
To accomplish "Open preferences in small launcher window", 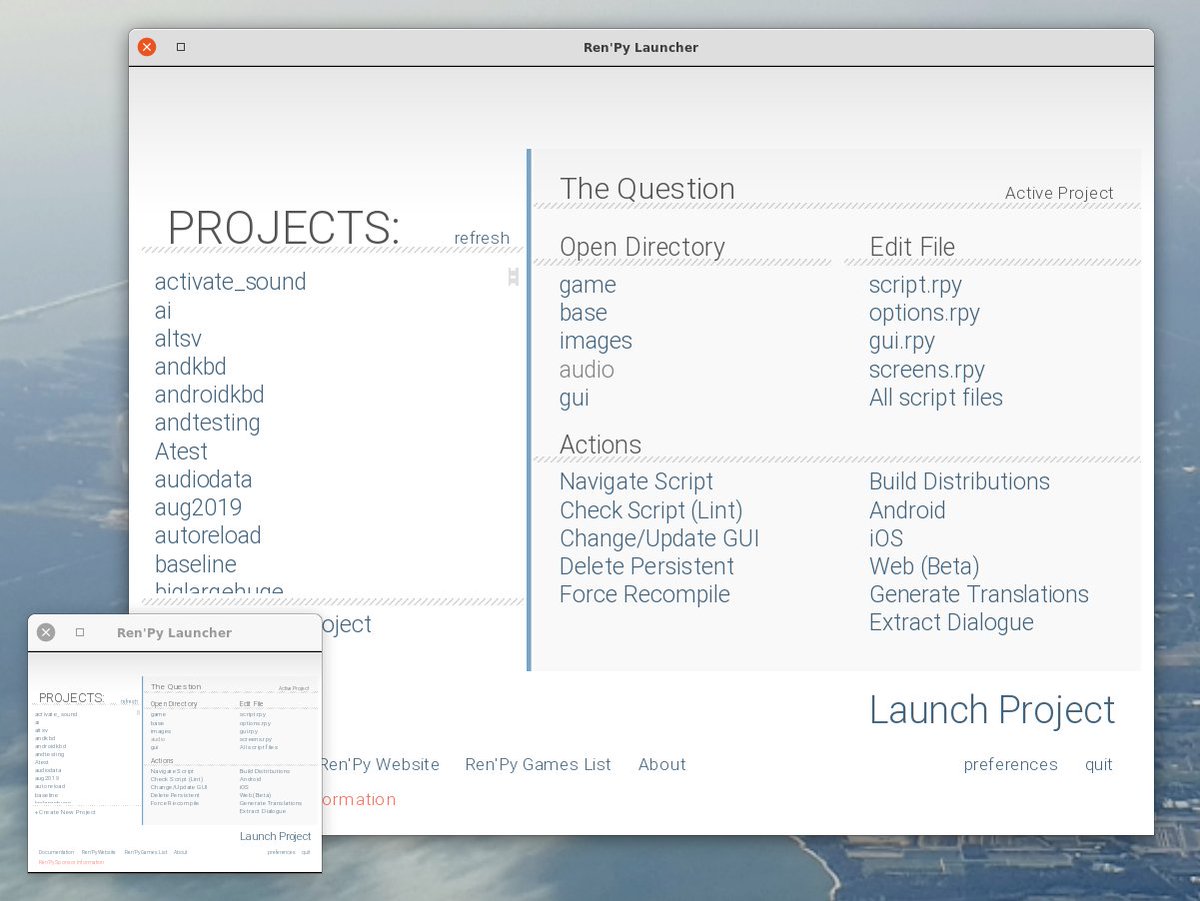I will click(281, 852).
